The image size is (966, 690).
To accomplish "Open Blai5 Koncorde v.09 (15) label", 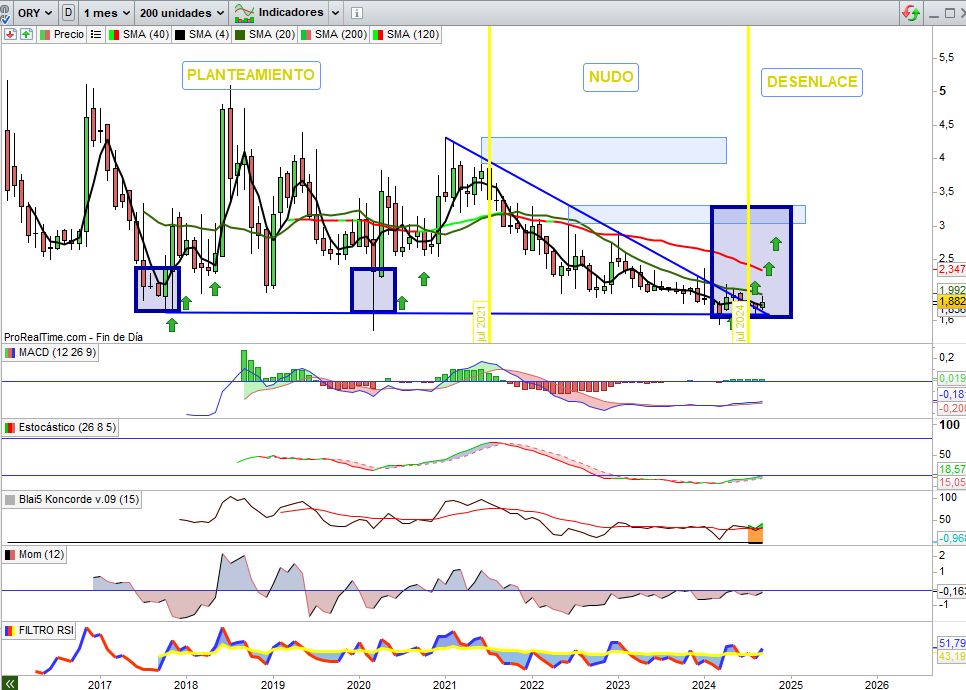I will (x=79, y=499).
